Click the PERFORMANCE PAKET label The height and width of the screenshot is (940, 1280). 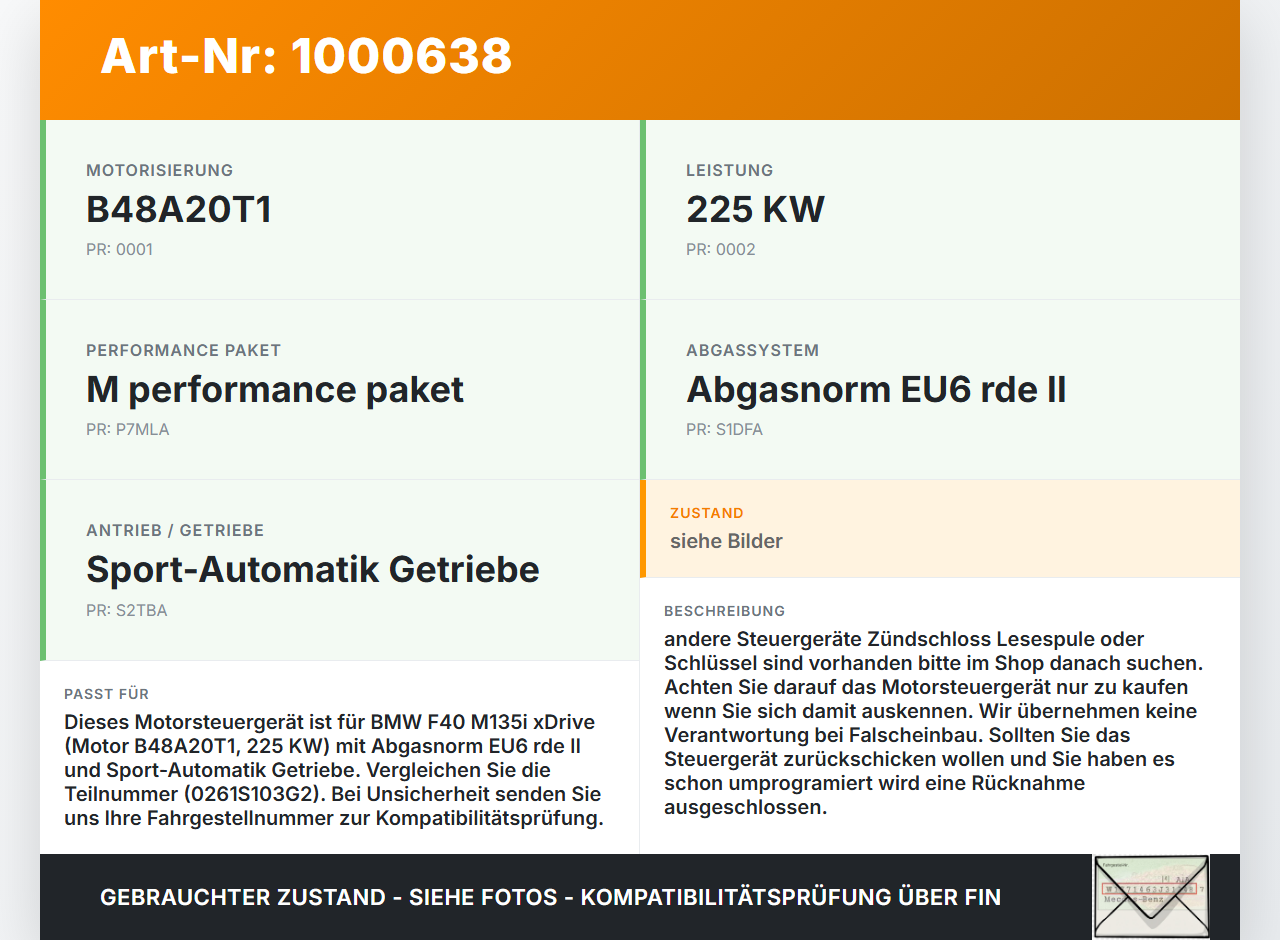(184, 350)
